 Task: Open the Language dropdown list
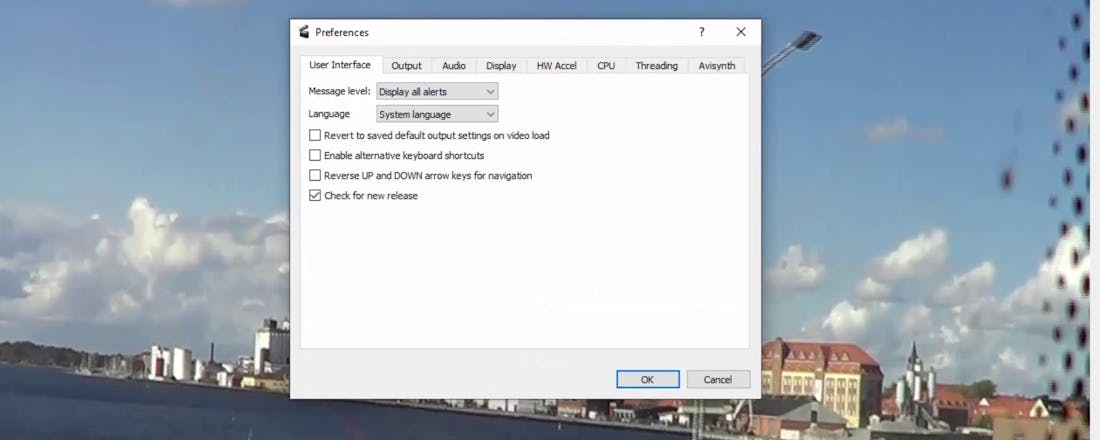pos(437,115)
